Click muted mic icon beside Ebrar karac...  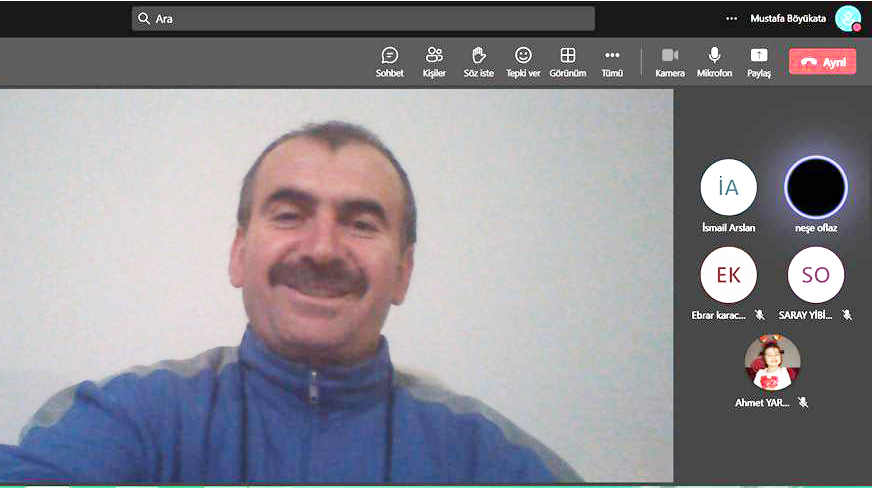click(760, 315)
